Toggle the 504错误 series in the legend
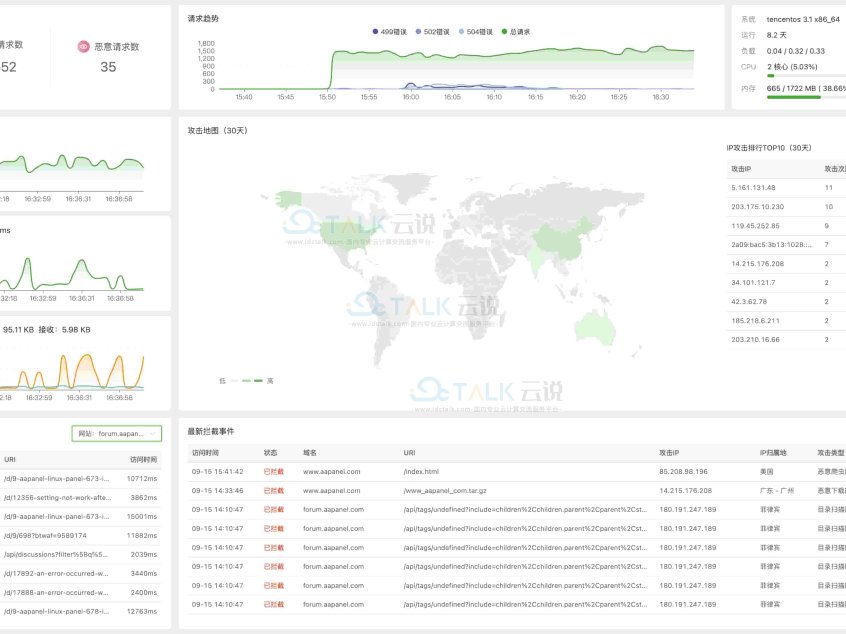This screenshot has width=846, height=634. [x=475, y=32]
